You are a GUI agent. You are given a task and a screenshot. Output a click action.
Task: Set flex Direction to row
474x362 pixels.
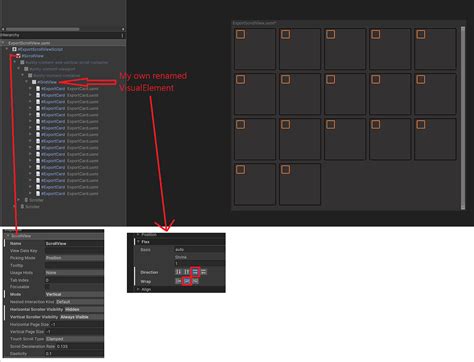(195, 272)
